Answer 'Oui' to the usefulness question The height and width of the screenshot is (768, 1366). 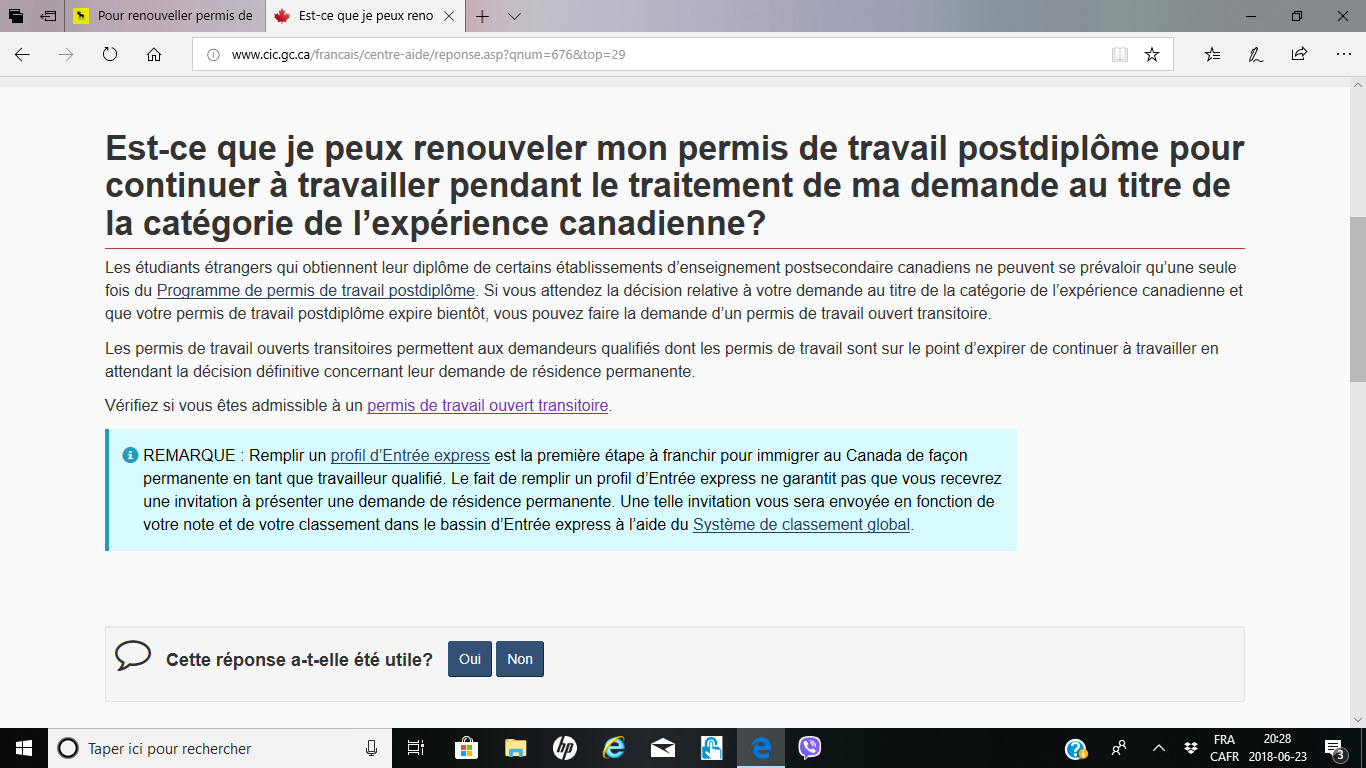470,659
